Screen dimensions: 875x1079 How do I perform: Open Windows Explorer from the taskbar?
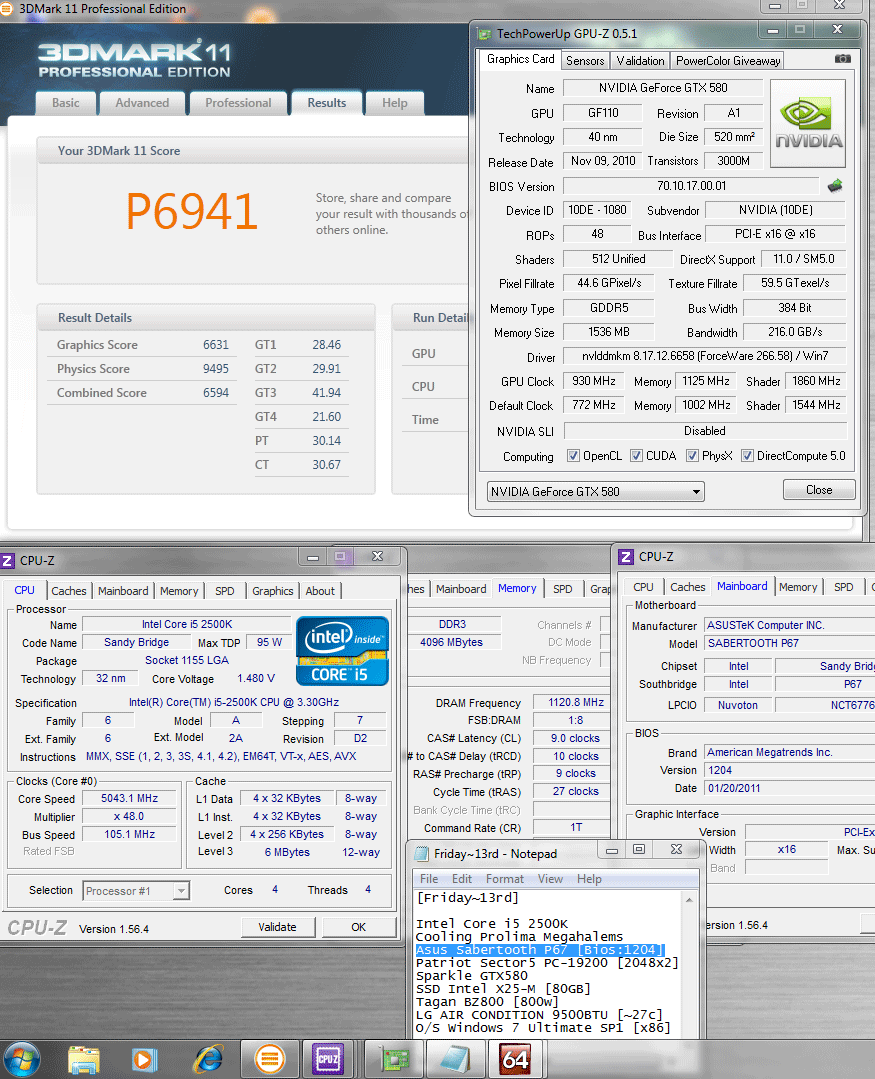84,1060
